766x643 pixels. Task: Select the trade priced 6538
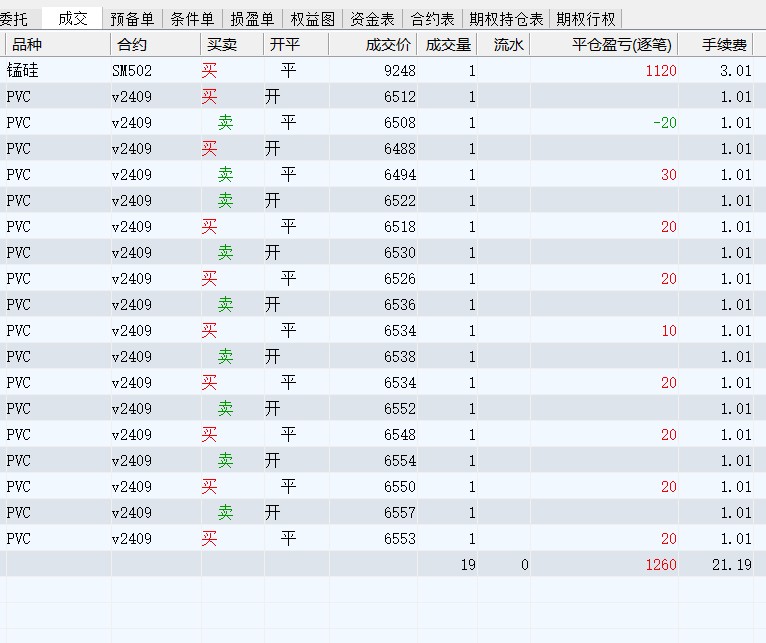(x=383, y=356)
